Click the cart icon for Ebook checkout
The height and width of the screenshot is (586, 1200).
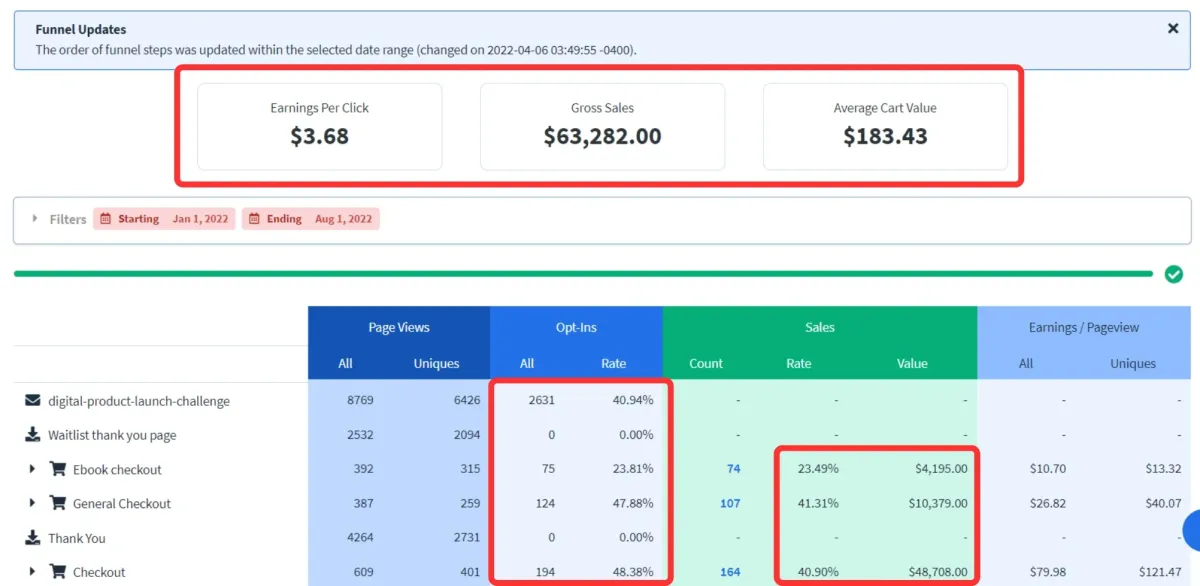57,469
